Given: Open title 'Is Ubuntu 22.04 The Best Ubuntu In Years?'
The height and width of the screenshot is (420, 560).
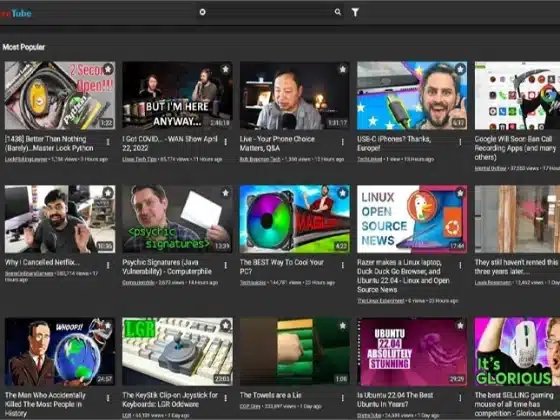Looking at the screenshot, I should click(395, 400).
